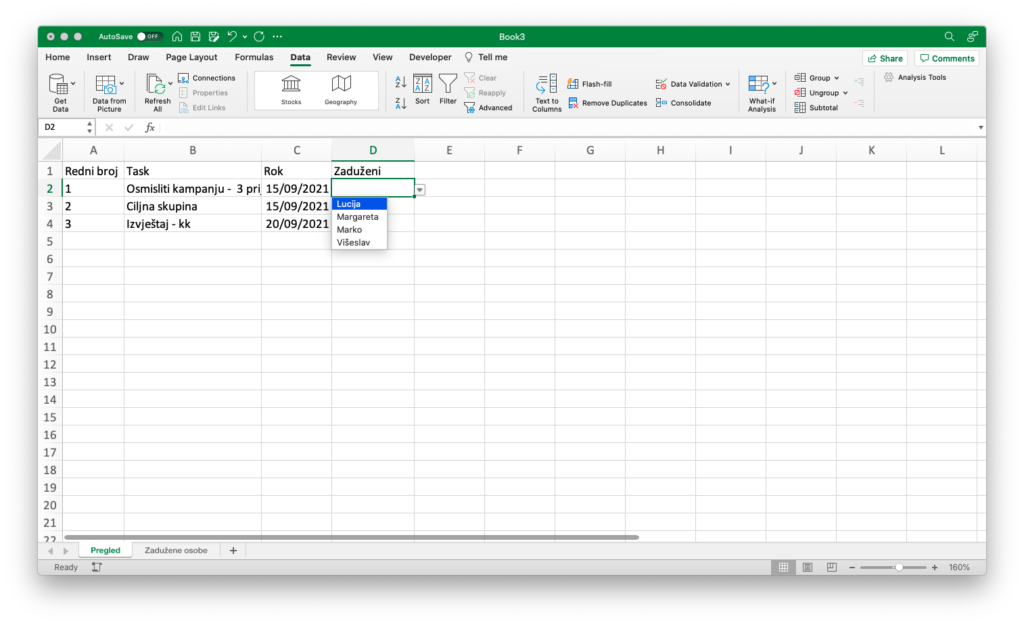Expand the Data Validation dropdown arrow
Viewport: 1024px width, 625px height.
(x=727, y=84)
